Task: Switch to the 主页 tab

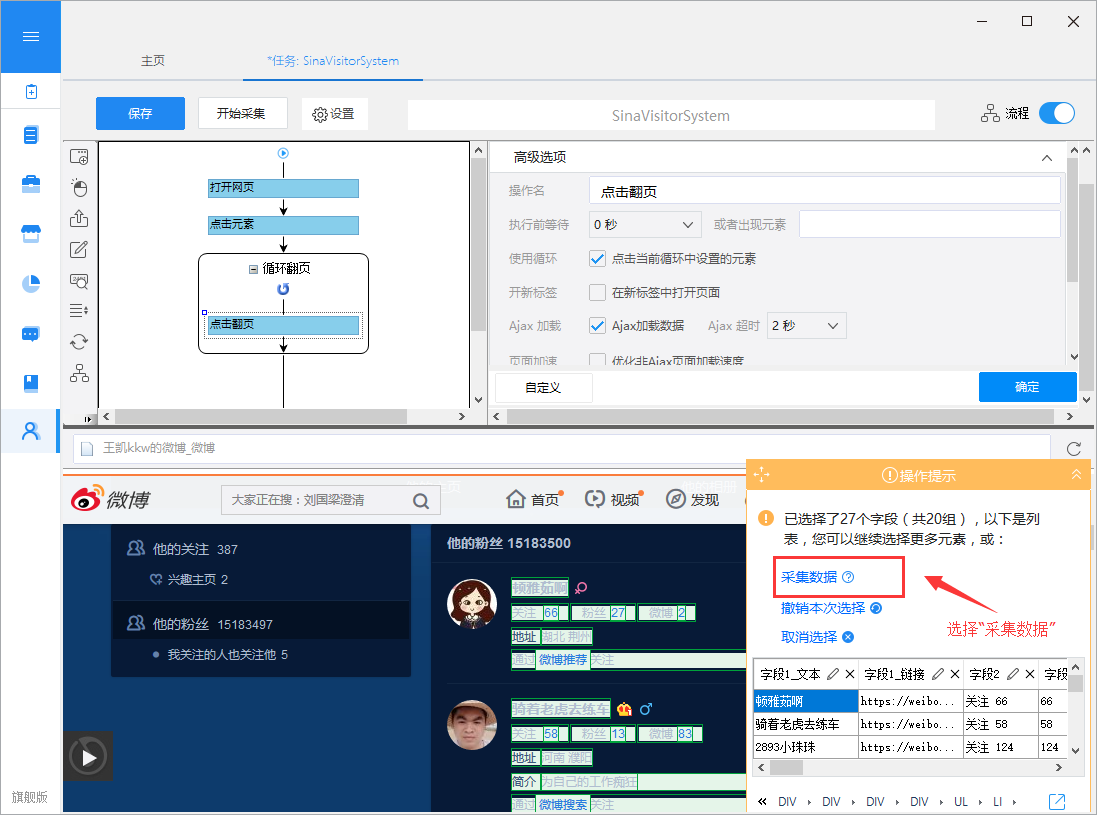Action: [x=153, y=61]
